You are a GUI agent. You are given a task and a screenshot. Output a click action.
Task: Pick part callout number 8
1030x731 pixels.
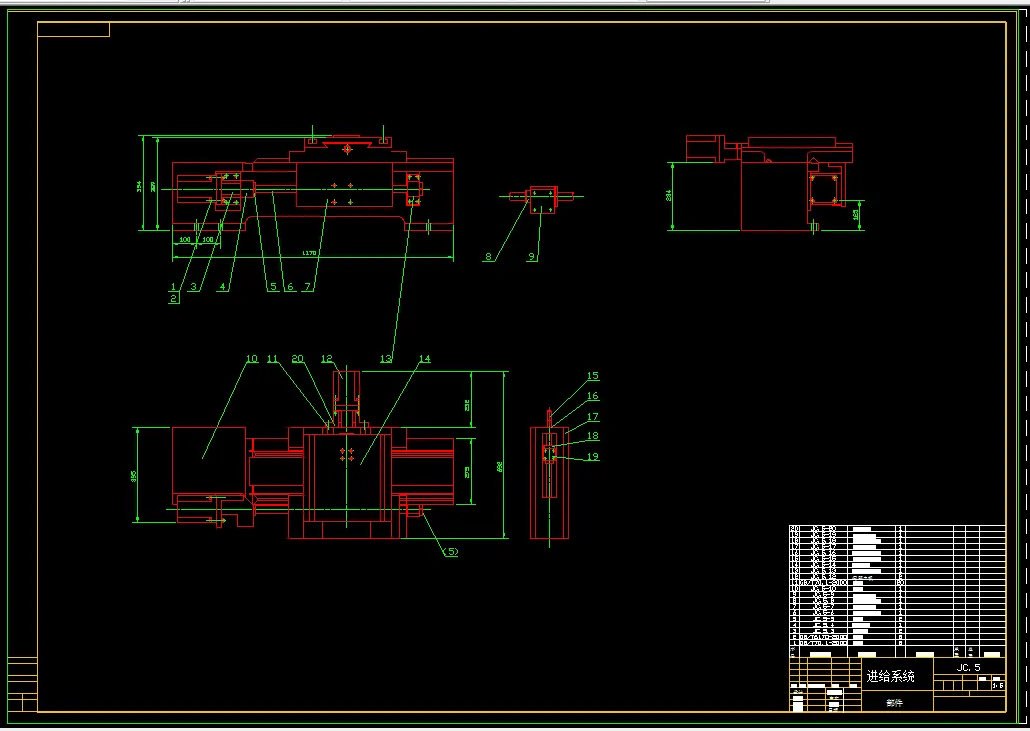[488, 257]
